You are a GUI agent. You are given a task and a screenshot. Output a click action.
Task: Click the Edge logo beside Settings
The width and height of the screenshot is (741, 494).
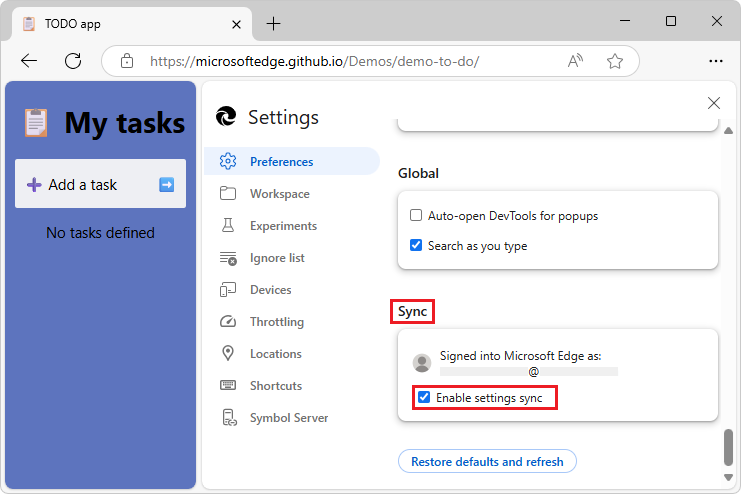pos(226,116)
